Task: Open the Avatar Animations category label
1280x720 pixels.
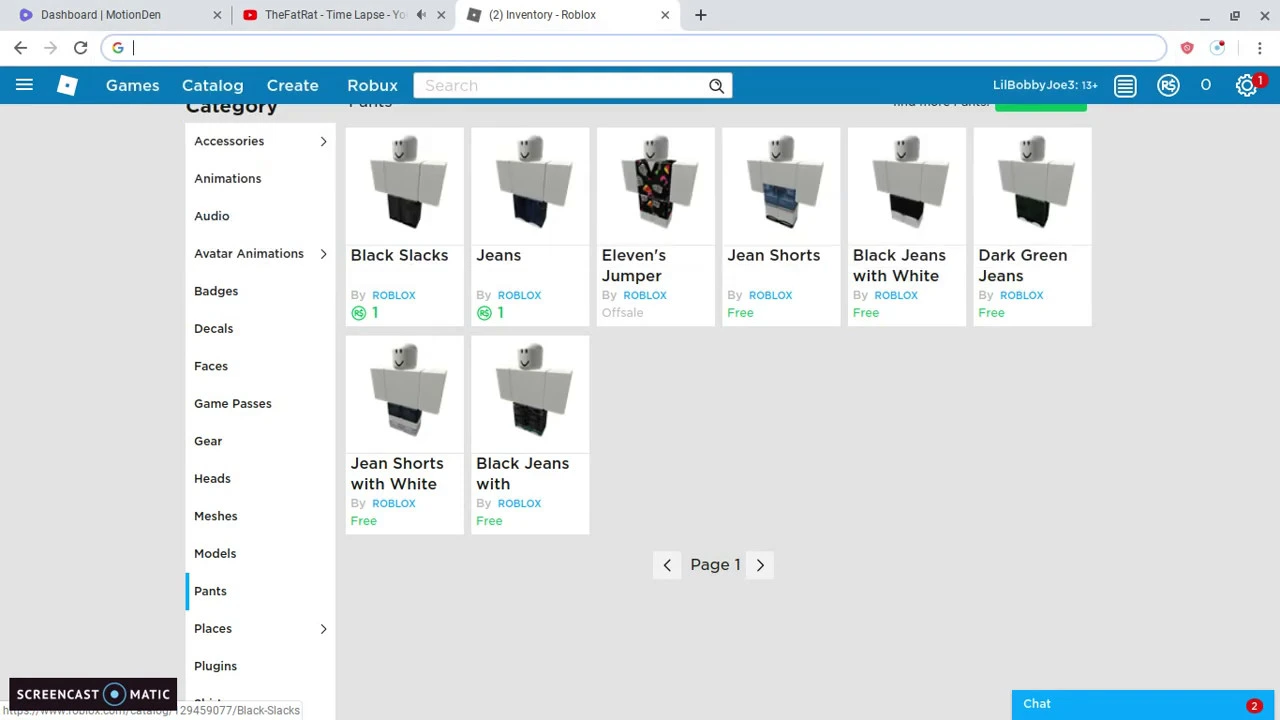Action: click(249, 254)
